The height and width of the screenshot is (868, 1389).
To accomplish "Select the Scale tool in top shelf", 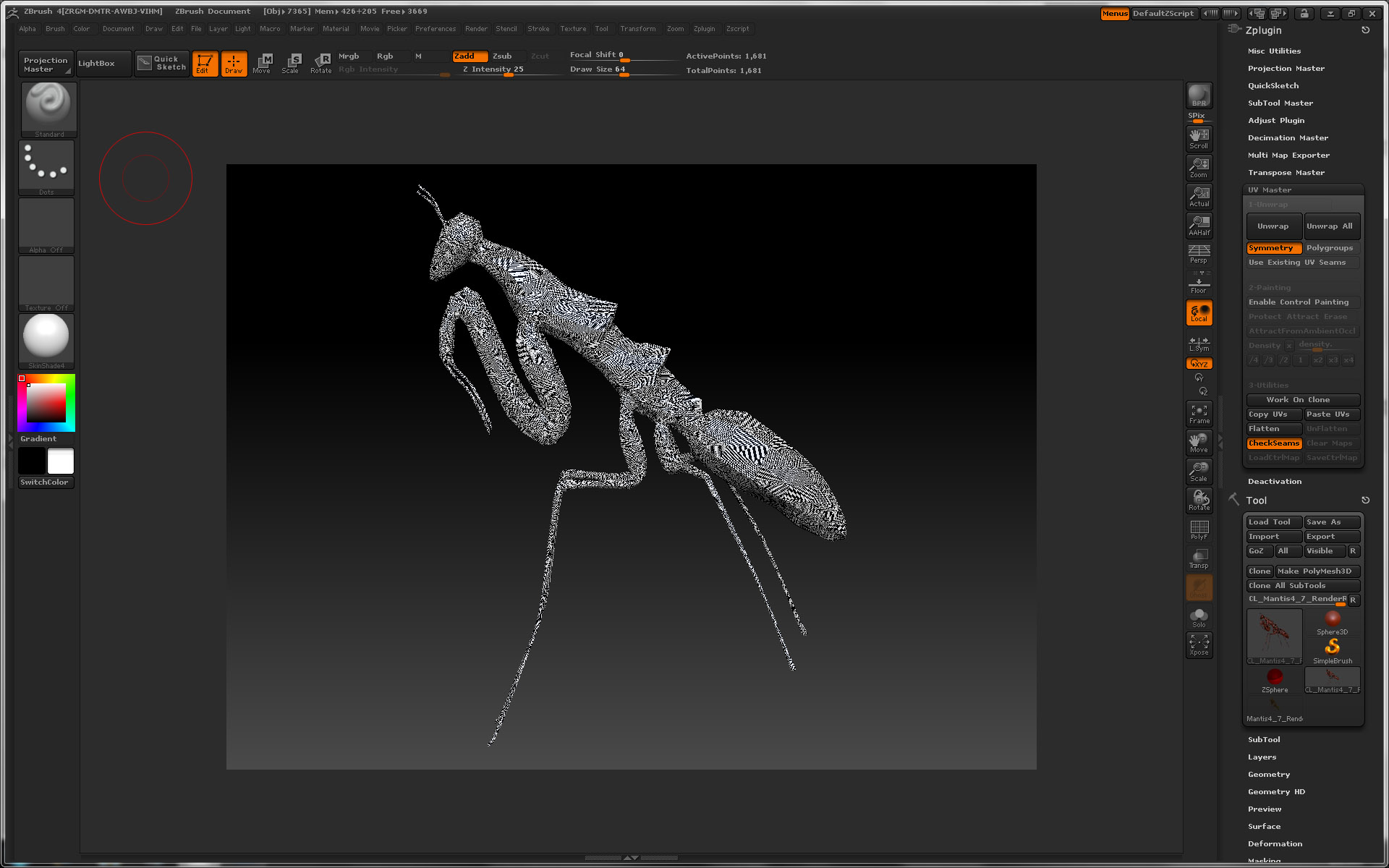I will click(291, 64).
